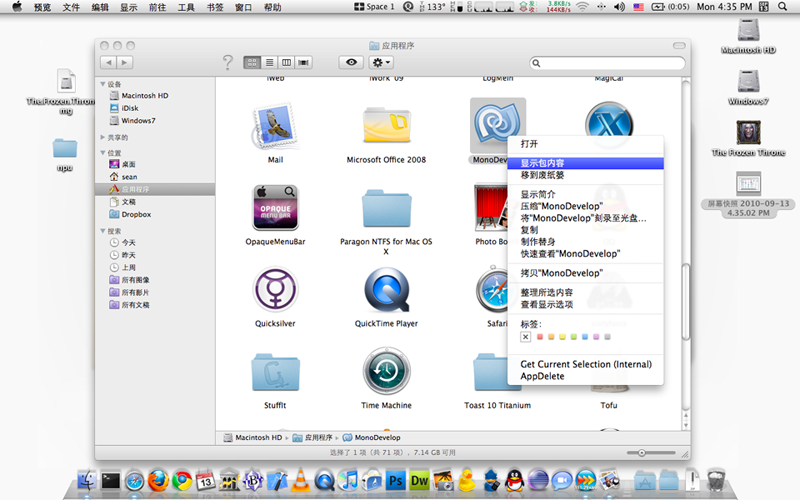
Task: Open the Microsoft Office 2008 folder
Action: (x=386, y=124)
